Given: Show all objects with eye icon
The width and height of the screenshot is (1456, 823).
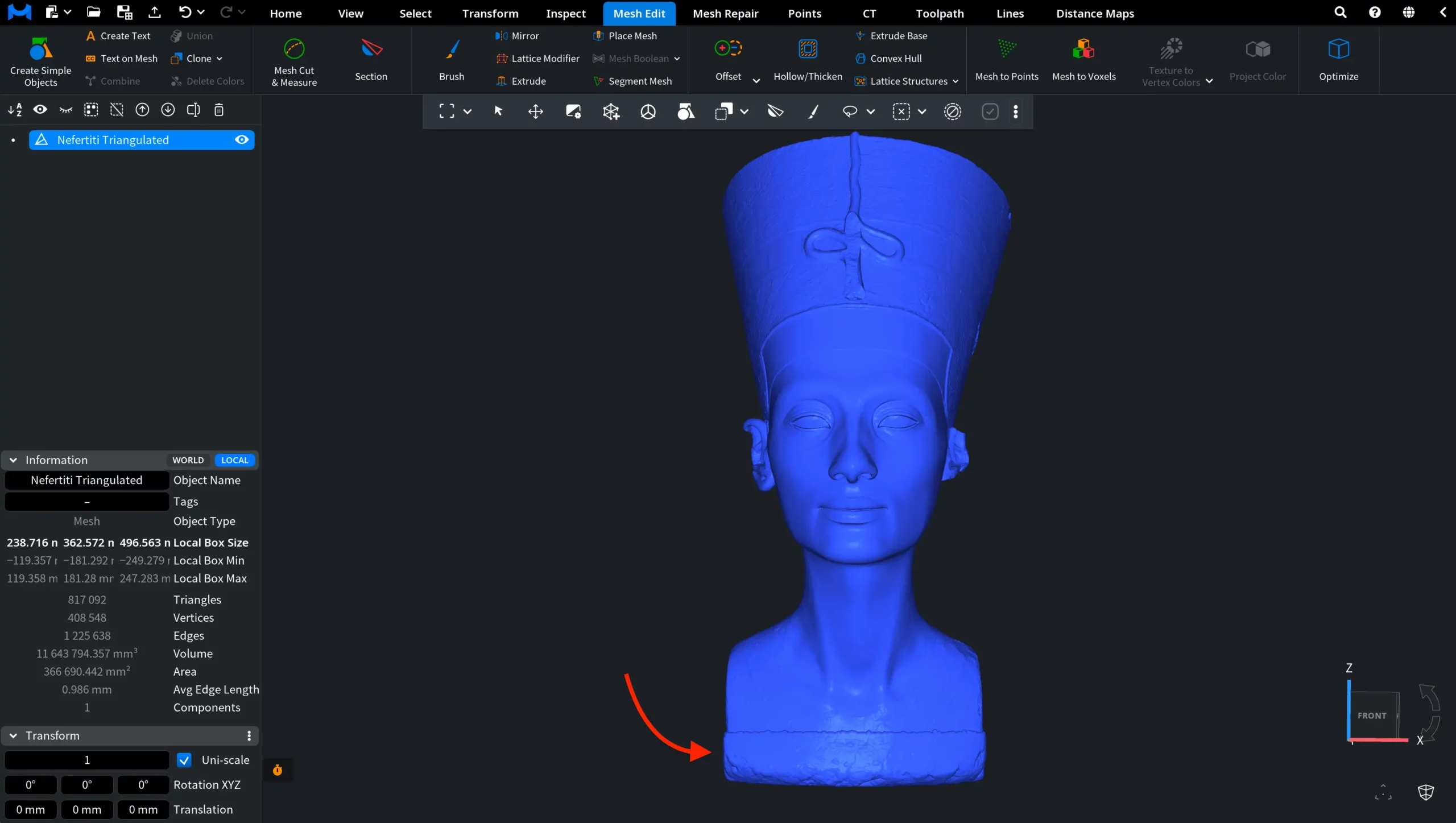Looking at the screenshot, I should (40, 110).
